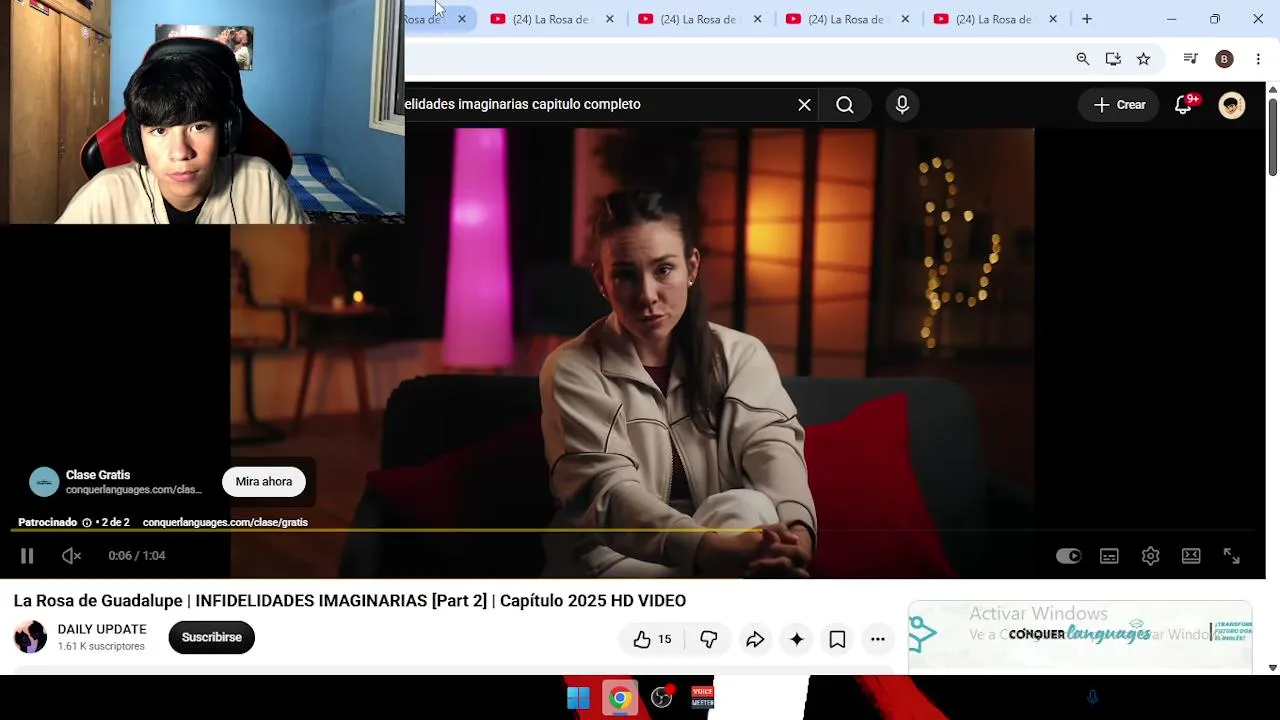Screen dimensions: 1280x720
Task: Open a new browser tab
Action: coord(1087,19)
